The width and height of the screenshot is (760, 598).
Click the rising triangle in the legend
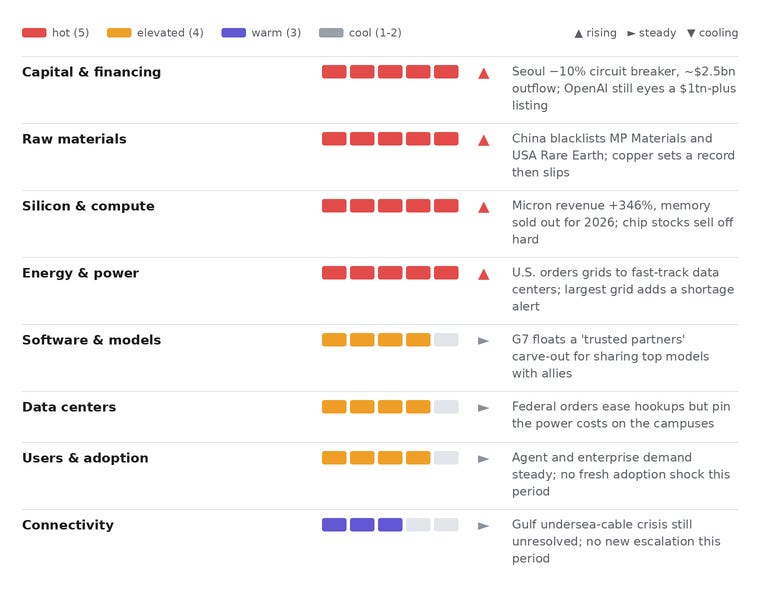(578, 33)
